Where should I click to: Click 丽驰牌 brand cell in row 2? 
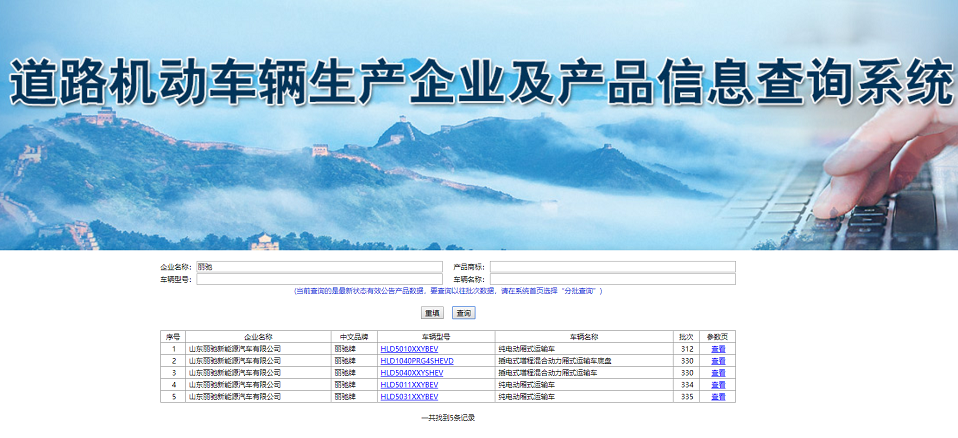[354, 361]
